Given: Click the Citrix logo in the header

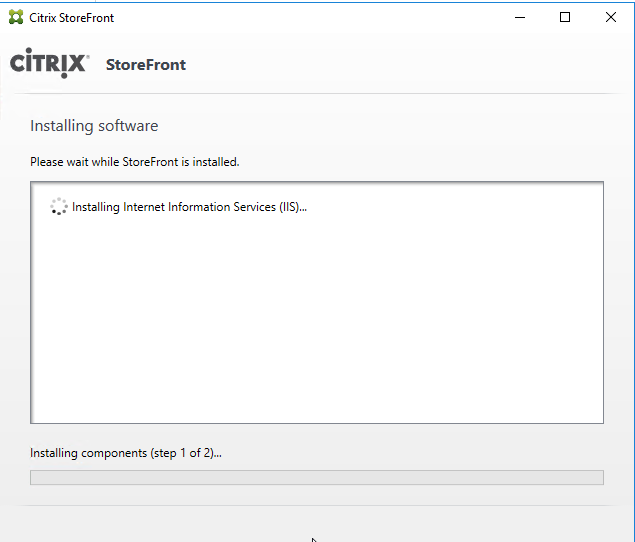Looking at the screenshot, I should coord(49,63).
